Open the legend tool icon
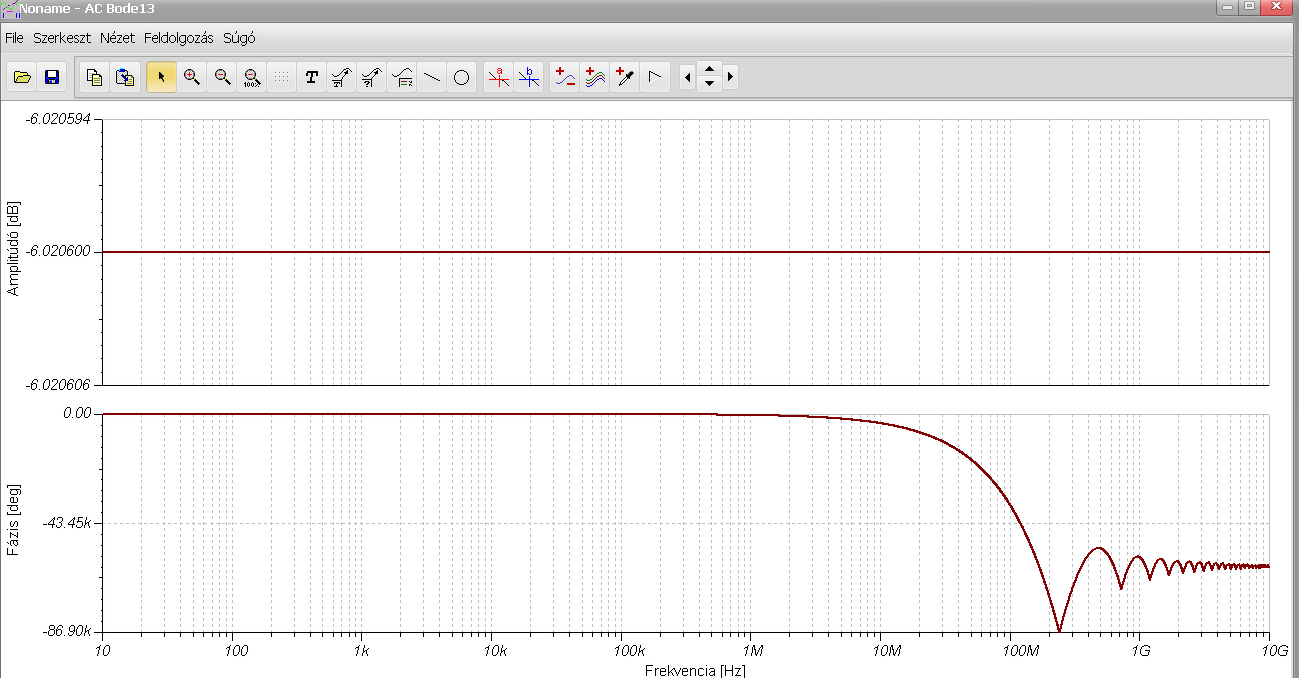Viewport: 1299px width, 678px height. 402,77
